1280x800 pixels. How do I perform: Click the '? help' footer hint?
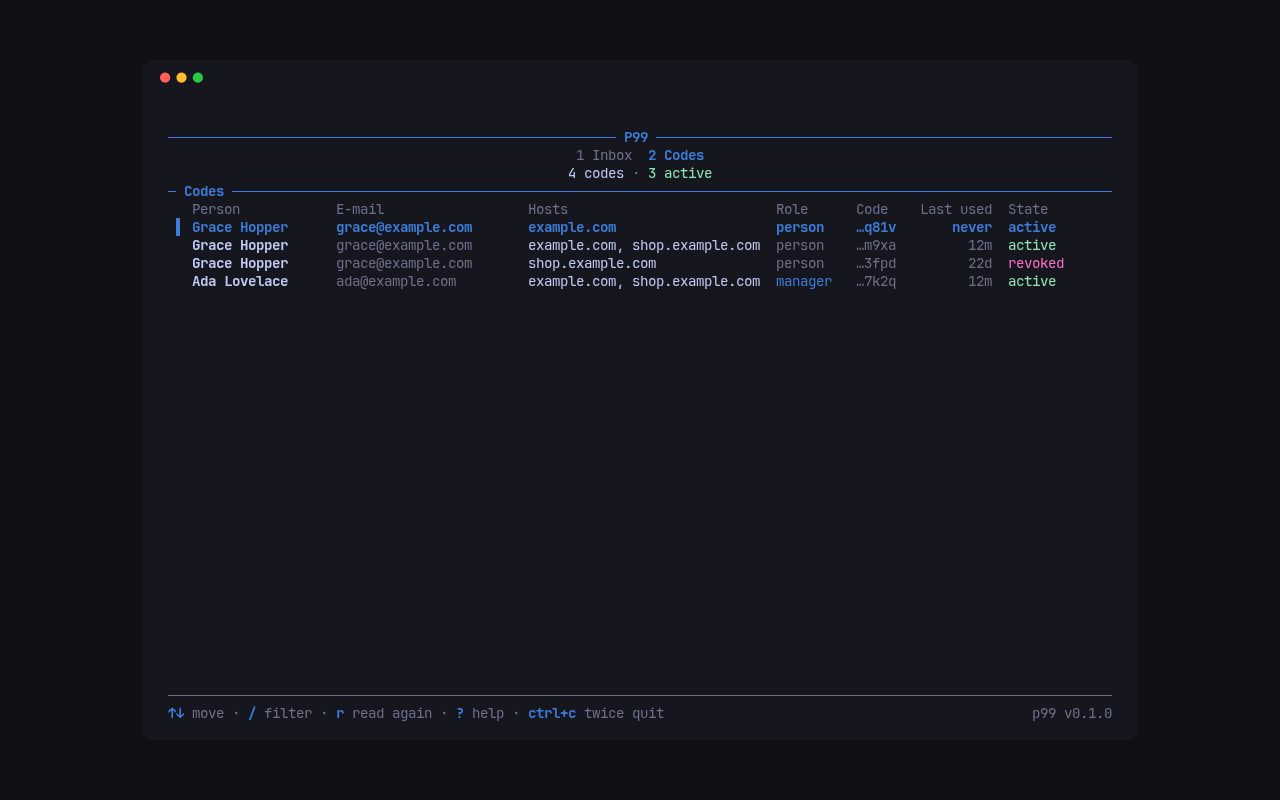click(x=480, y=714)
